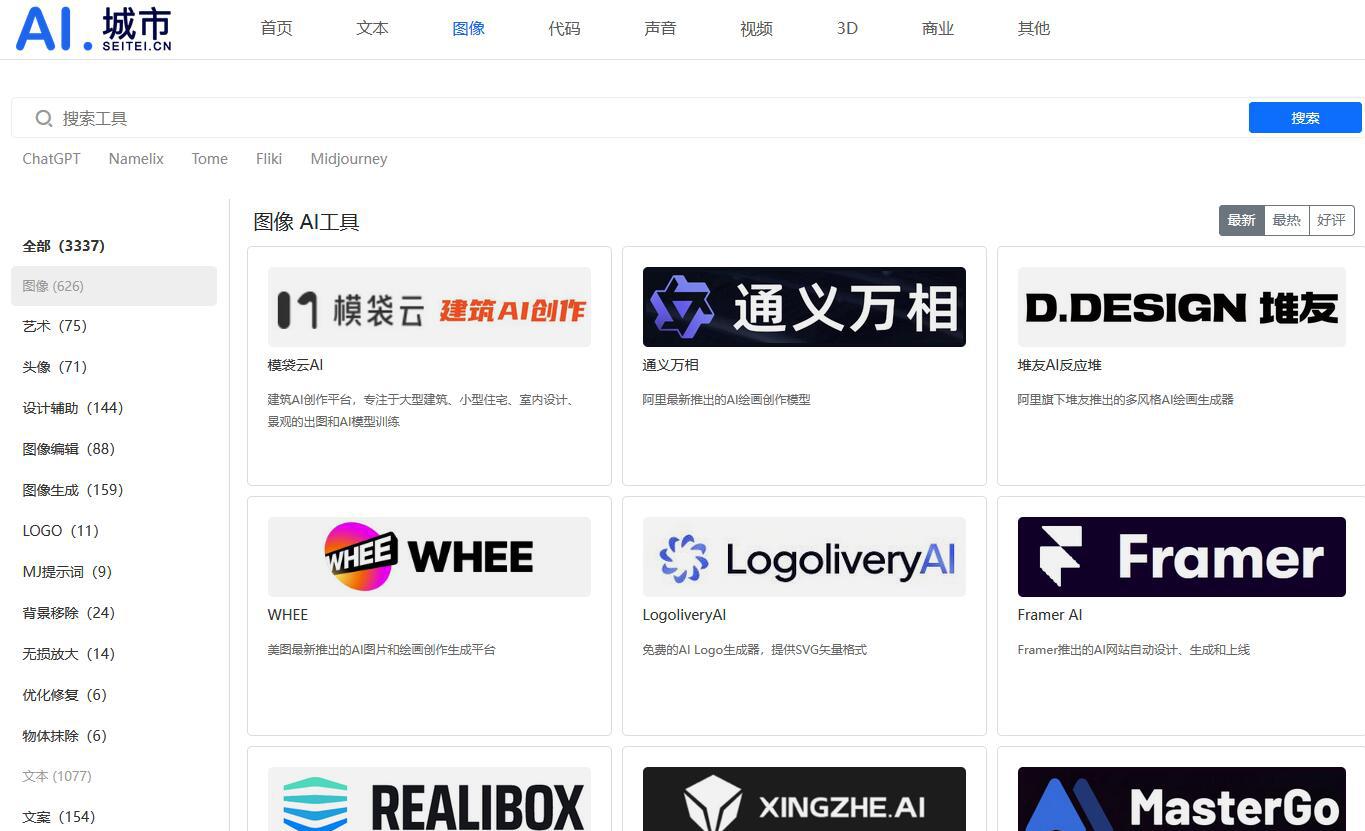1365x831 pixels.
Task: Open the WHEE title link
Action: 288,615
